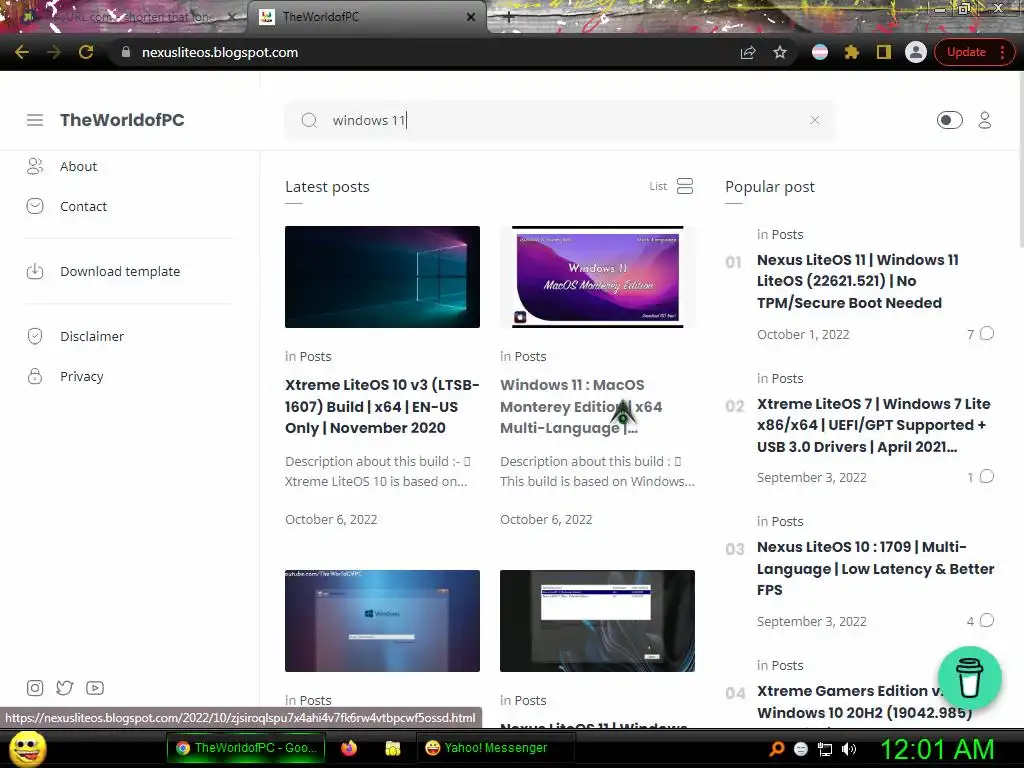Open the Disclaimer page
This screenshot has height=768, width=1024.
92,336
